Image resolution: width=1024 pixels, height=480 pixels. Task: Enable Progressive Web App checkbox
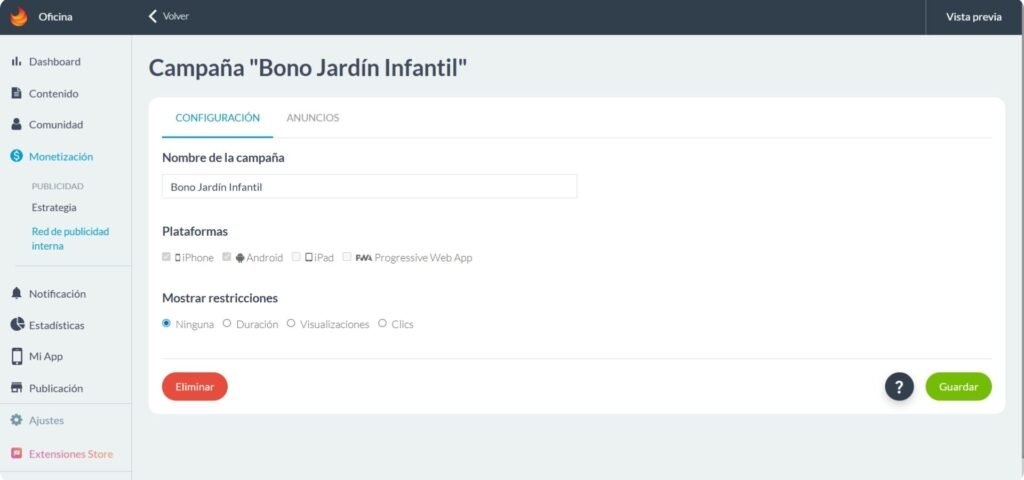point(347,257)
